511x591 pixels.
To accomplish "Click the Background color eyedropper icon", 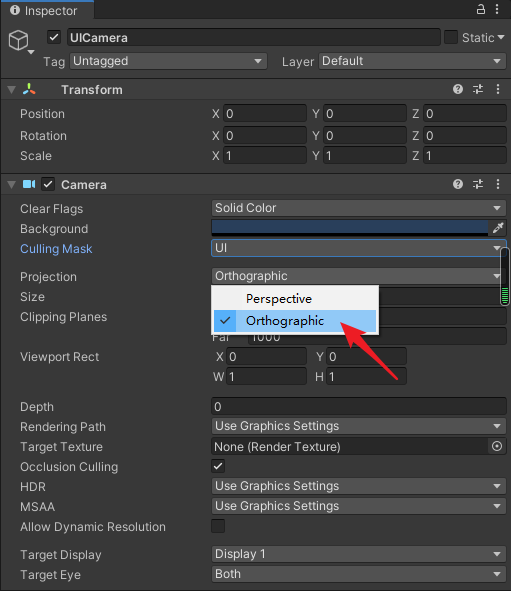I will (498, 228).
